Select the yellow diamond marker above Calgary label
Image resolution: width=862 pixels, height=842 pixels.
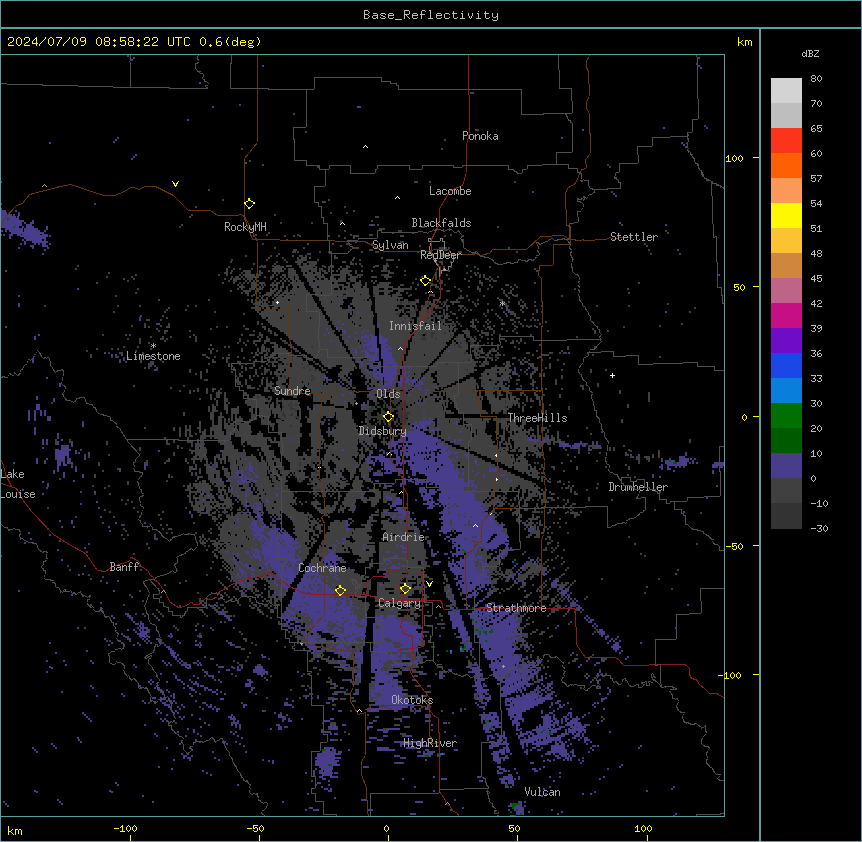[405, 589]
